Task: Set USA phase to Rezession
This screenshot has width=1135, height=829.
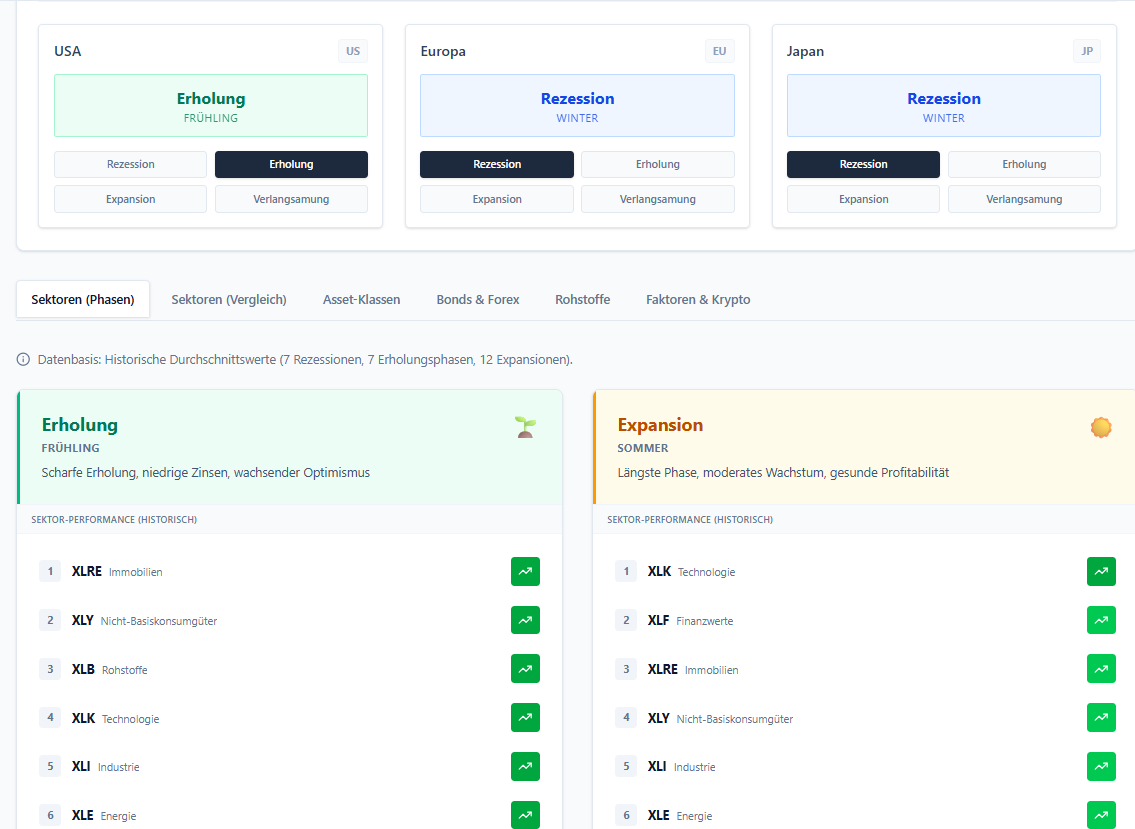Action: 130,164
